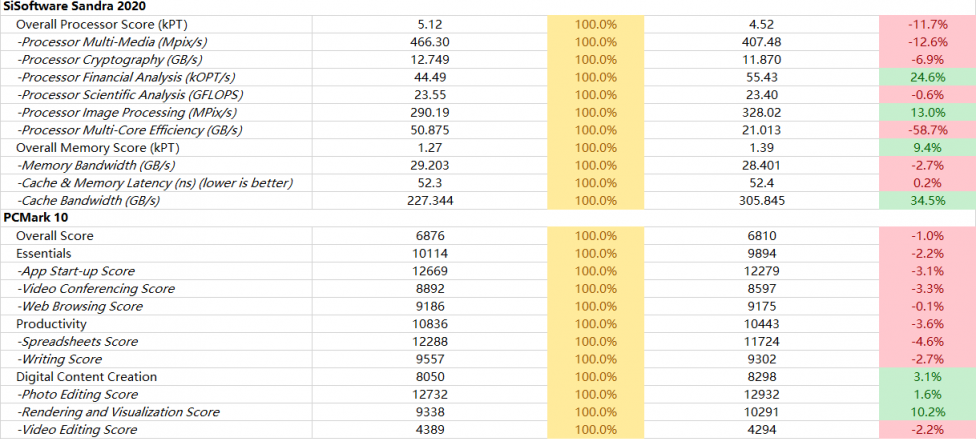Select the Rendering and Visualization Score label
The height and width of the screenshot is (439, 976).
click(118, 412)
